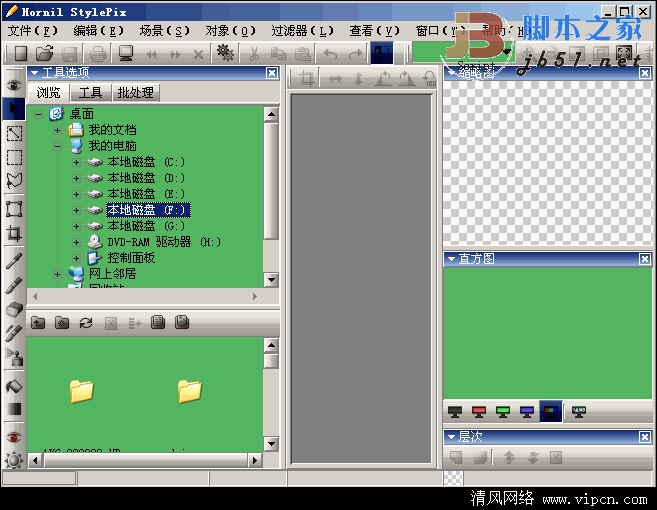The image size is (657, 510).
Task: Expand the 本地磁盘 (C:) tree node
Action: coord(76,162)
